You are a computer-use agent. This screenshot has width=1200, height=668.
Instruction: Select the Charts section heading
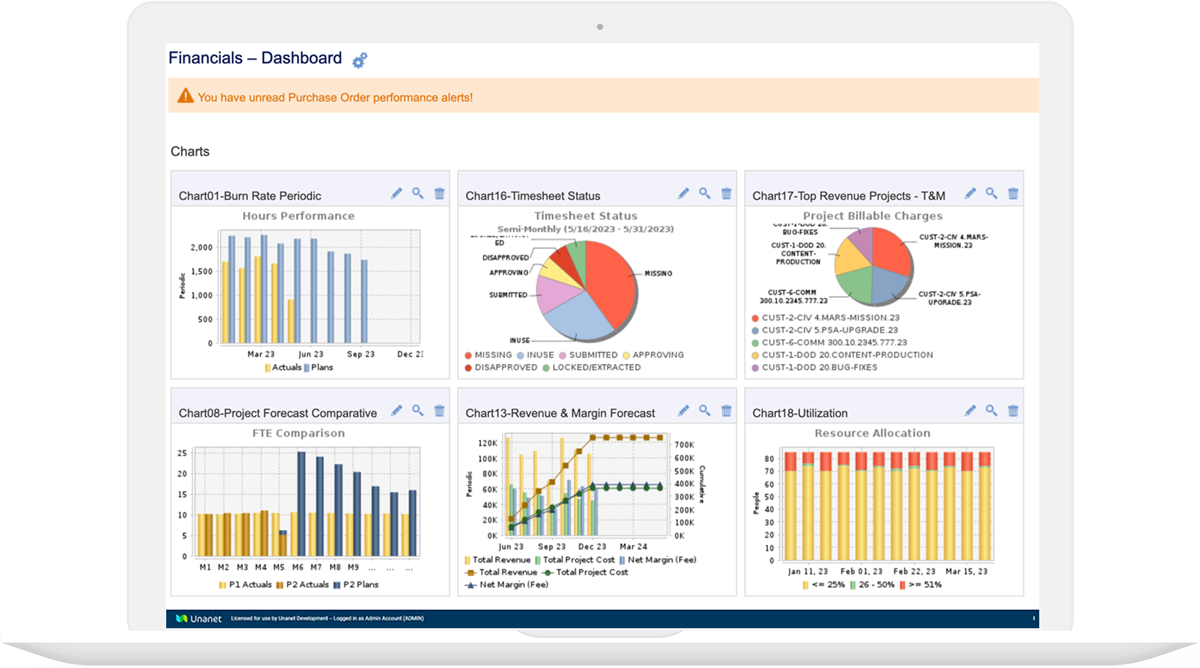coord(190,151)
